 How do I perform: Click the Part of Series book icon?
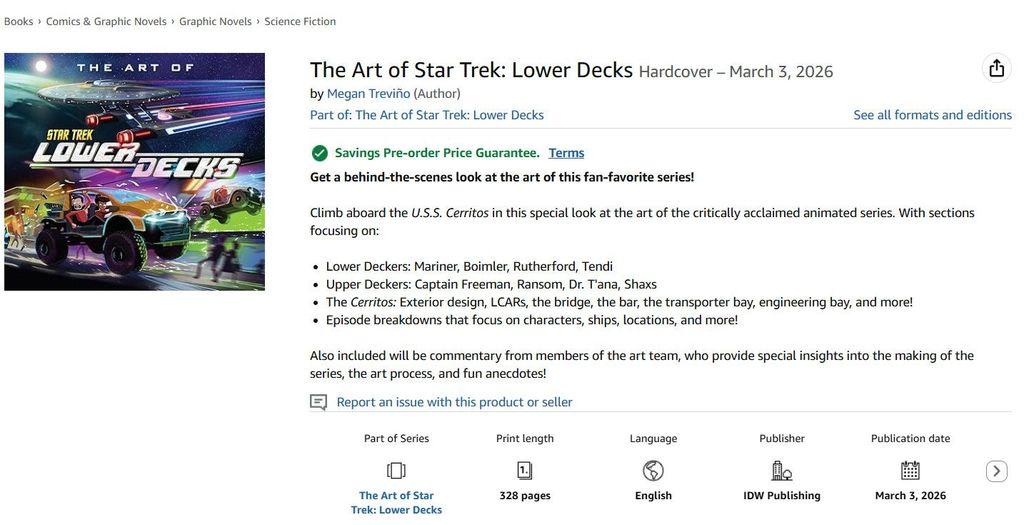tap(396, 471)
